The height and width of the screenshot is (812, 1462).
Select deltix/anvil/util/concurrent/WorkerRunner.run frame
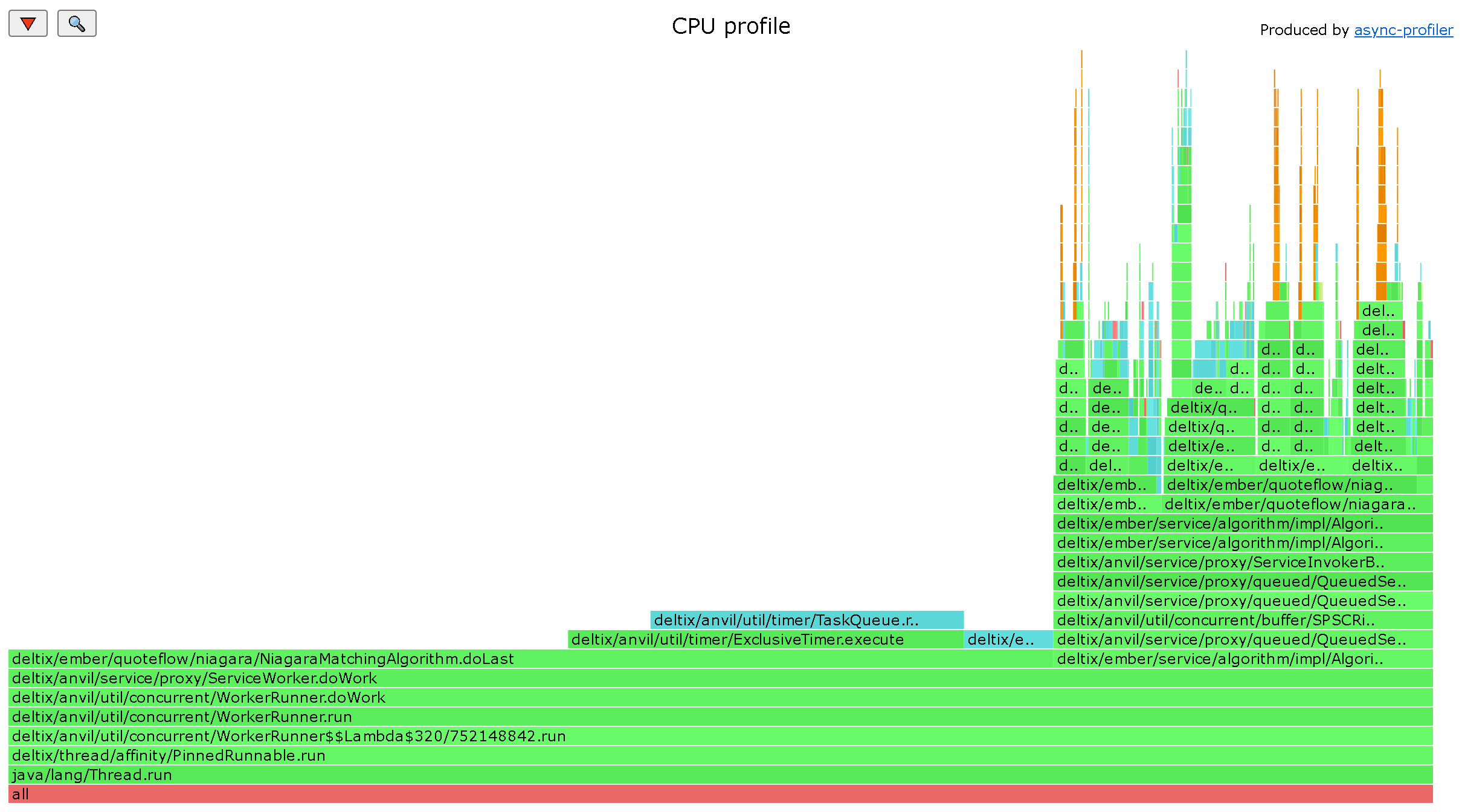pos(721,717)
